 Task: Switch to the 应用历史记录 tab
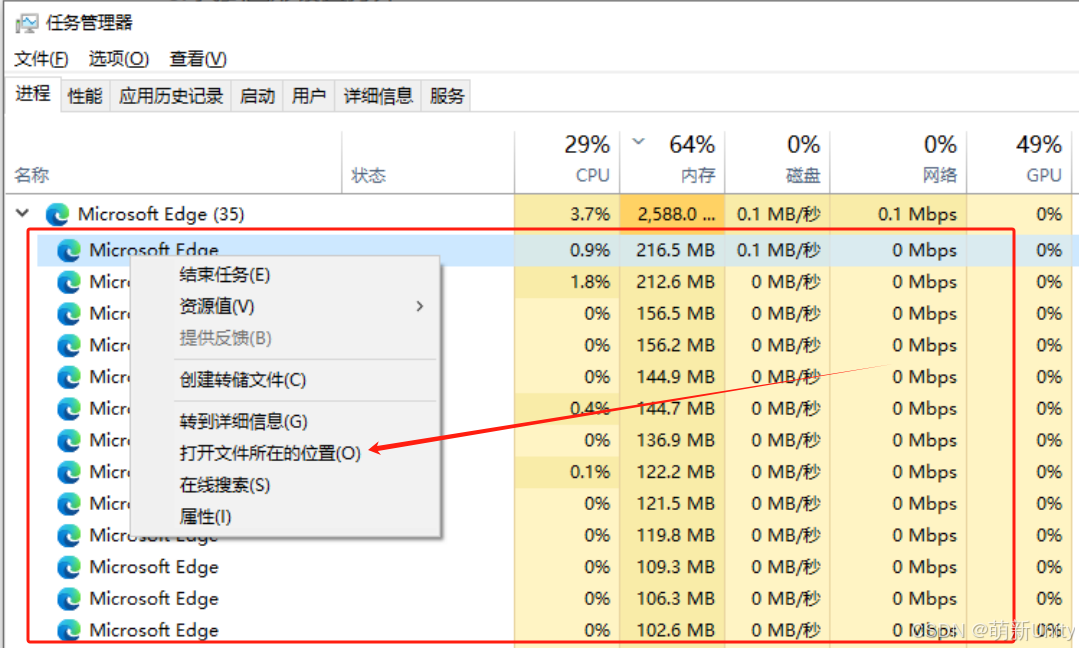[x=171, y=96]
